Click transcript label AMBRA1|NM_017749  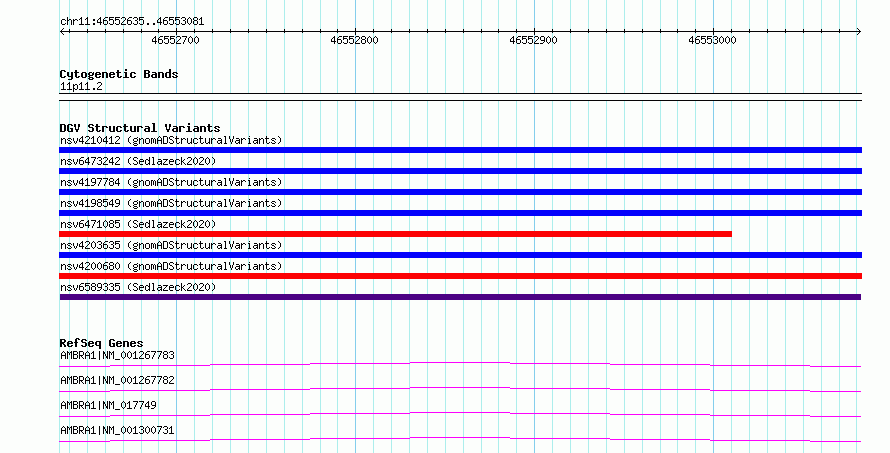tap(108, 405)
